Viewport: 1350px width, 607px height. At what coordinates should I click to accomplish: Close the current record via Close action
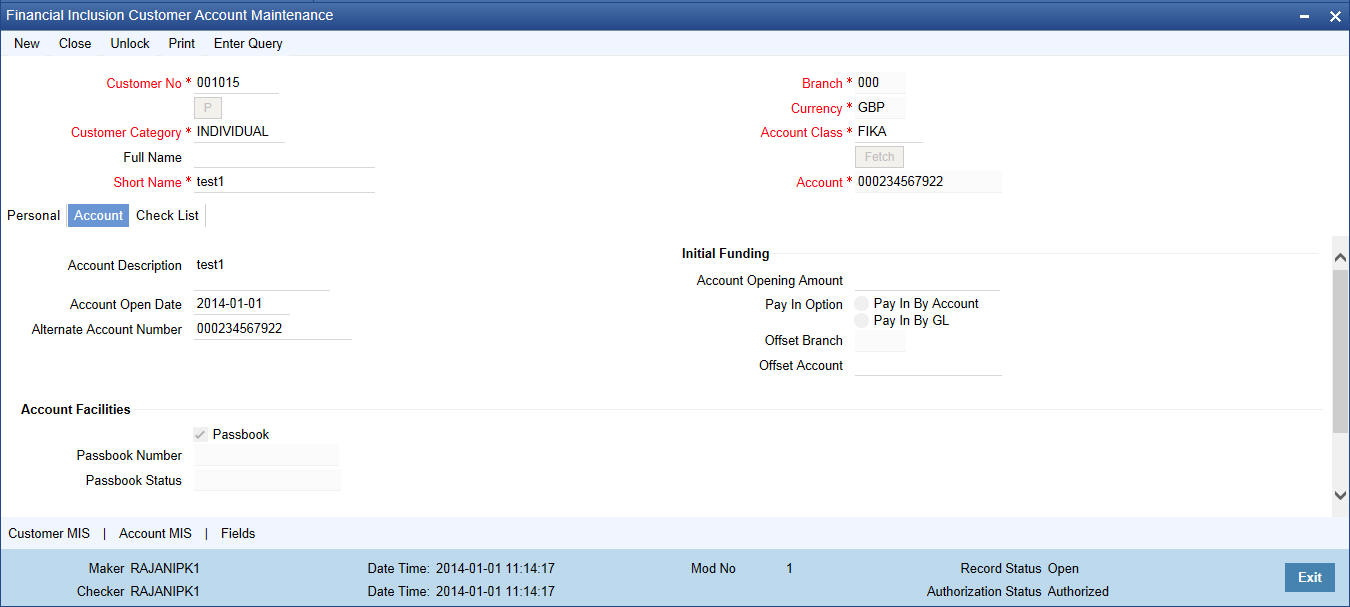(75, 43)
